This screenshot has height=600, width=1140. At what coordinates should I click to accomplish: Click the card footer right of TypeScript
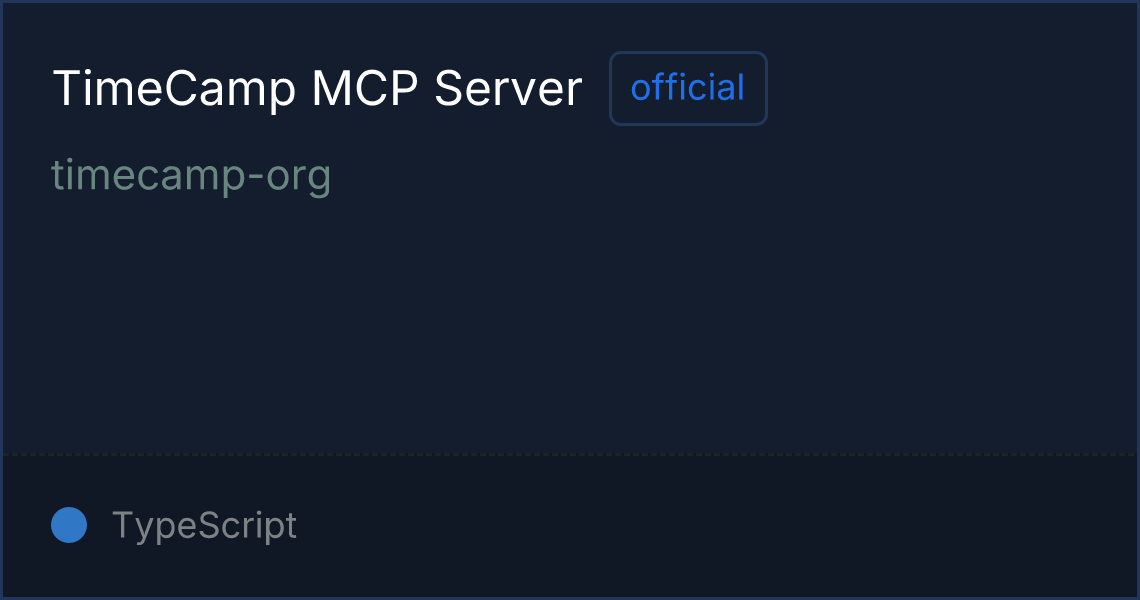point(716,525)
